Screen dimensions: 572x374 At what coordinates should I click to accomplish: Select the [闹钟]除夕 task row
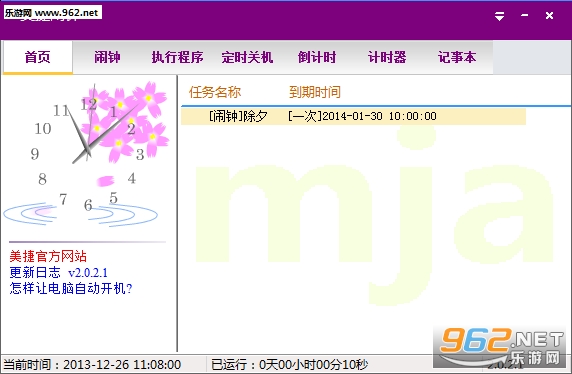coord(353,116)
